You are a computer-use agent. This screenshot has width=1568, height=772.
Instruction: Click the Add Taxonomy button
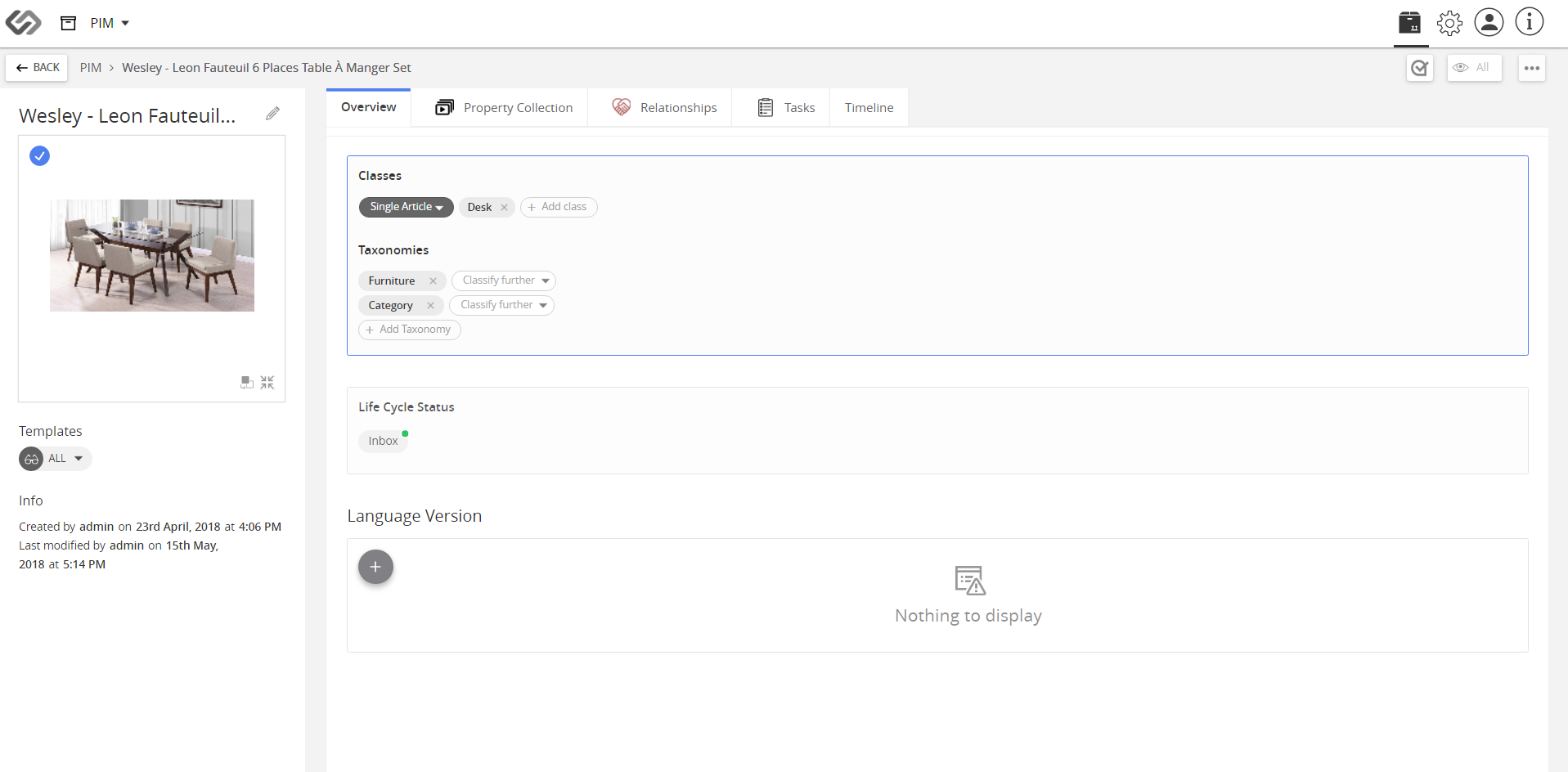tap(410, 330)
